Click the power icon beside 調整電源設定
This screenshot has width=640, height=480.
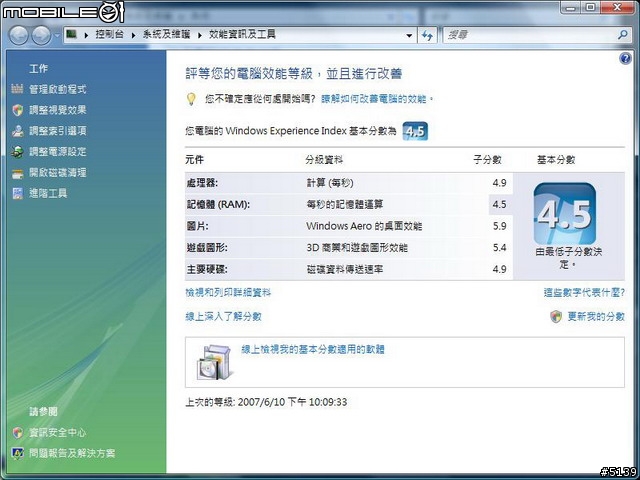[x=18, y=151]
